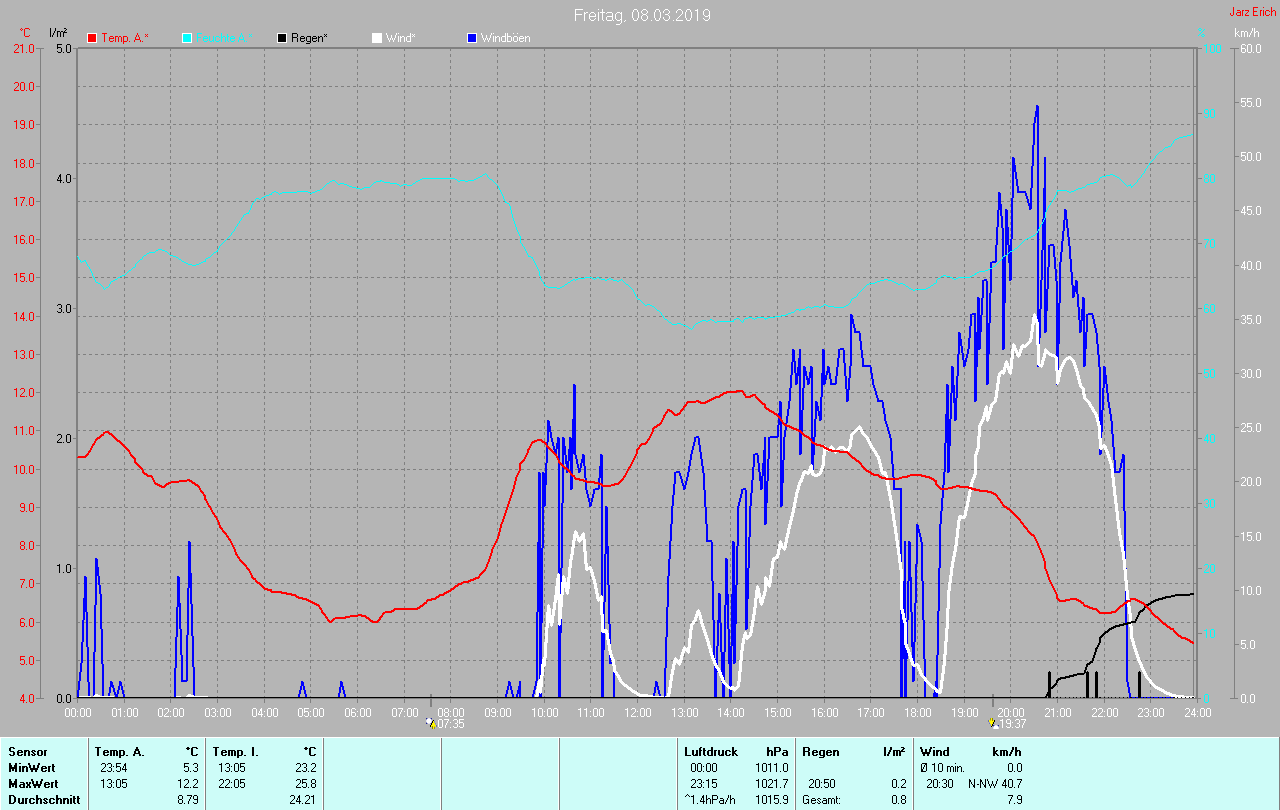
Task: Click the '24:00' time axis label
Action: click(x=1197, y=713)
